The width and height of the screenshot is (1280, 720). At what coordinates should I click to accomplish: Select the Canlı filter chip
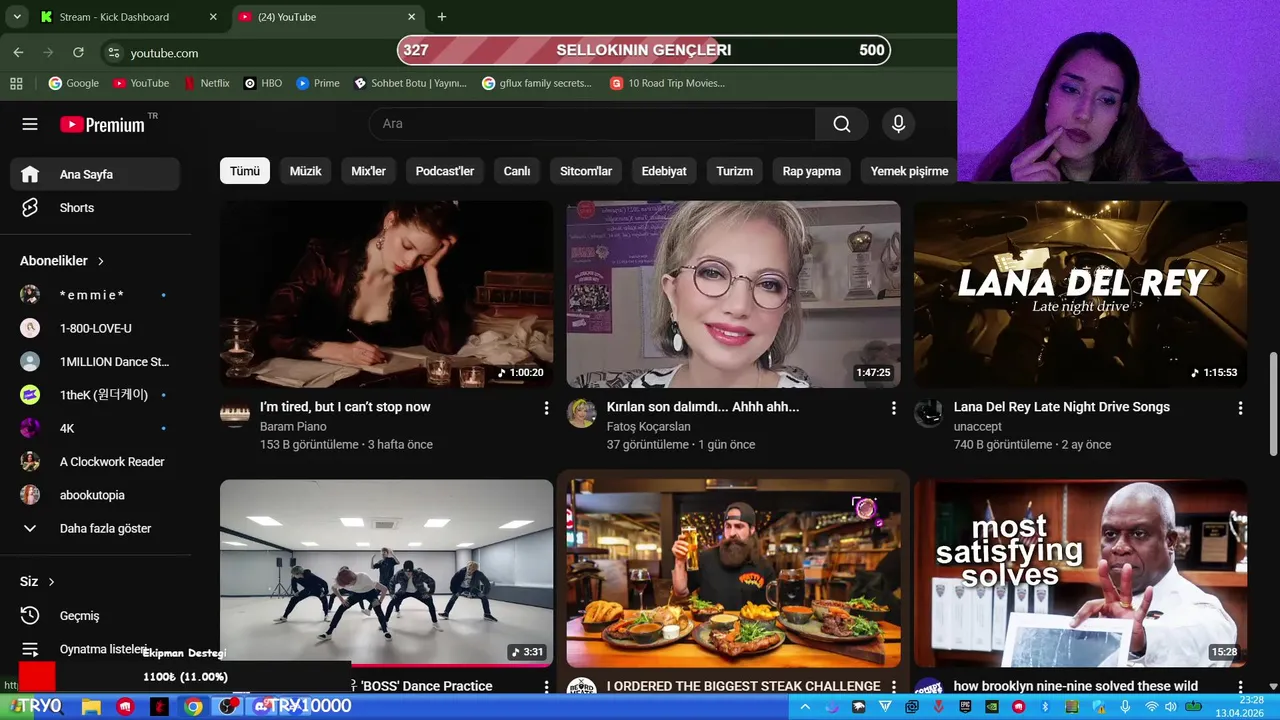pyautogui.click(x=517, y=171)
